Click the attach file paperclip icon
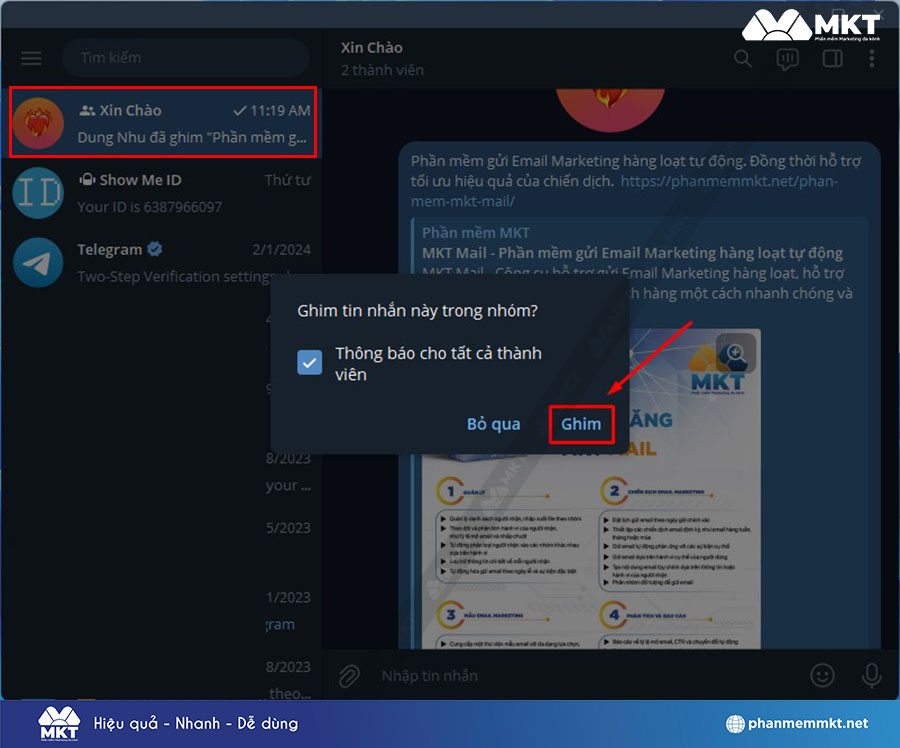 349,676
